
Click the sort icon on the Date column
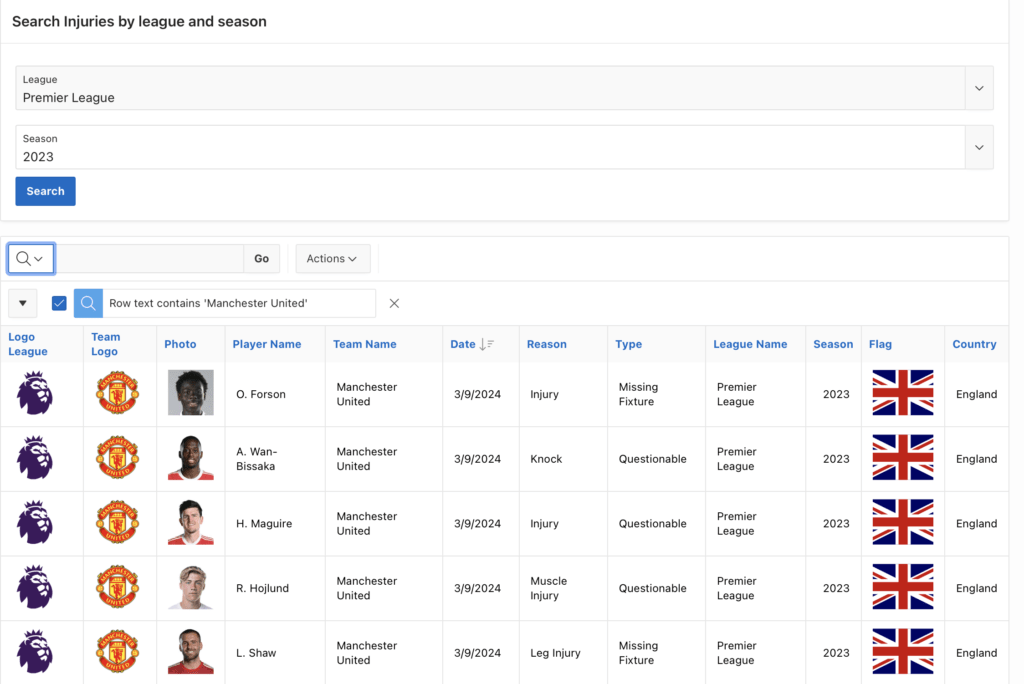click(487, 344)
